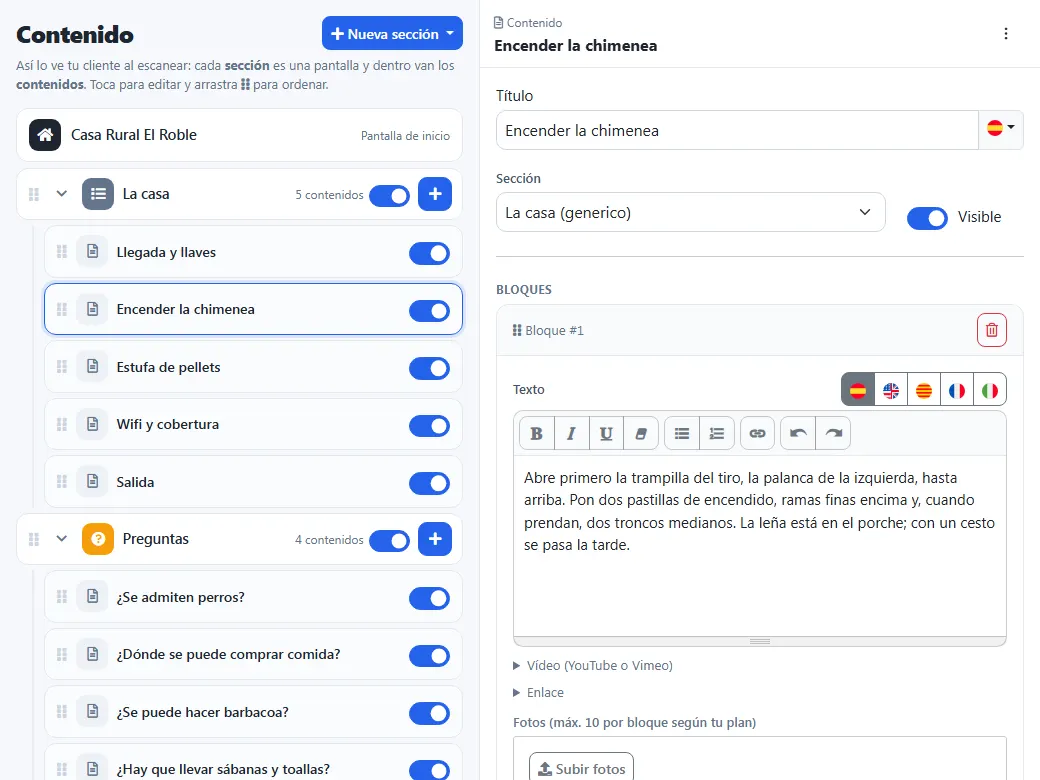The height and width of the screenshot is (780, 1040).
Task: Click the home icon of Casa Rural El Roble
Action: click(x=45, y=135)
